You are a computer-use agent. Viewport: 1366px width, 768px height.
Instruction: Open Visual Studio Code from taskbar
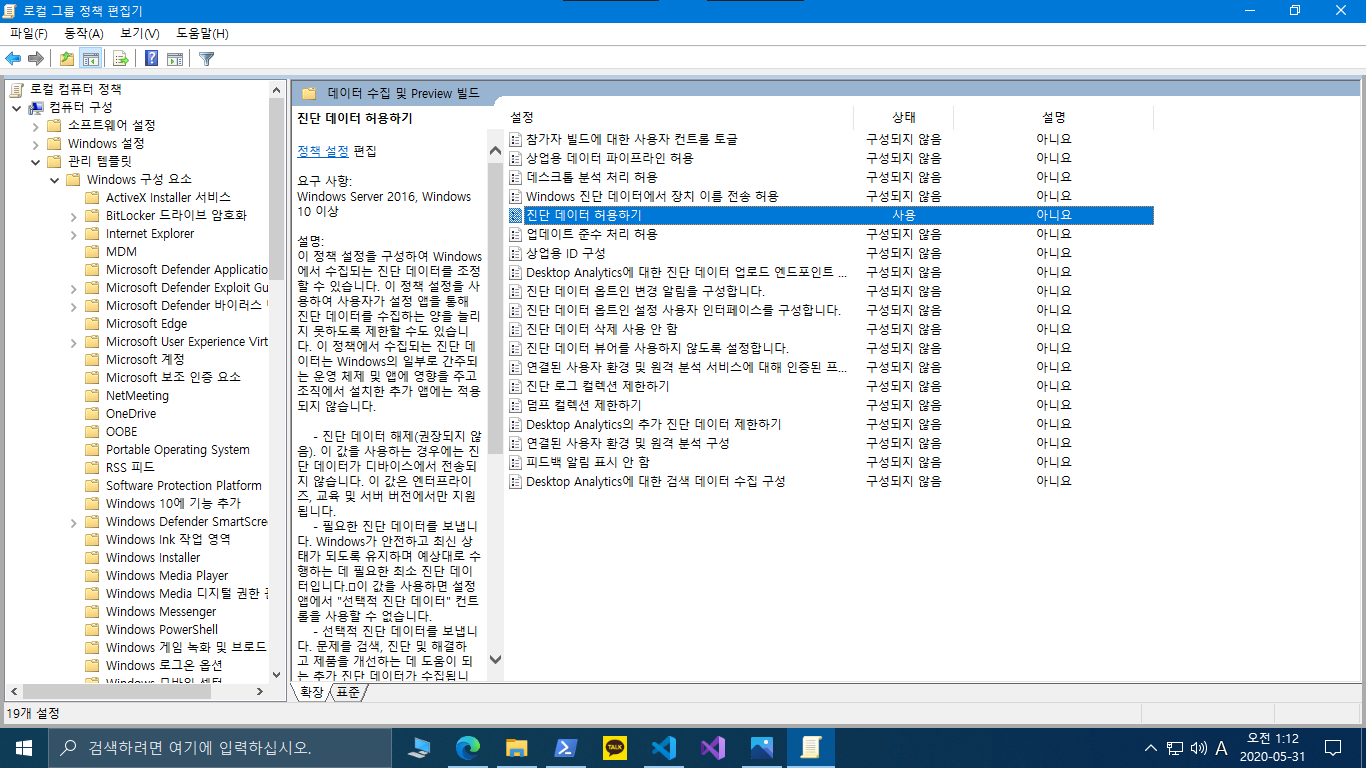pos(664,747)
